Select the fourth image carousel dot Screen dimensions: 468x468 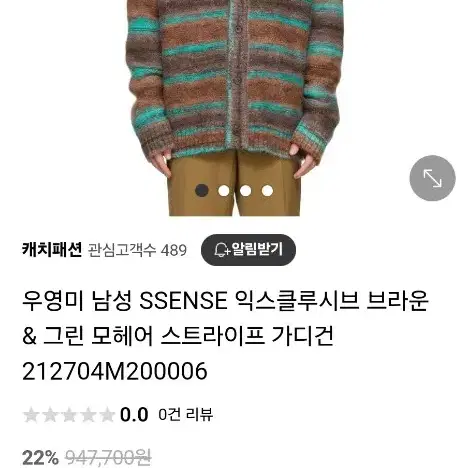coord(267,191)
